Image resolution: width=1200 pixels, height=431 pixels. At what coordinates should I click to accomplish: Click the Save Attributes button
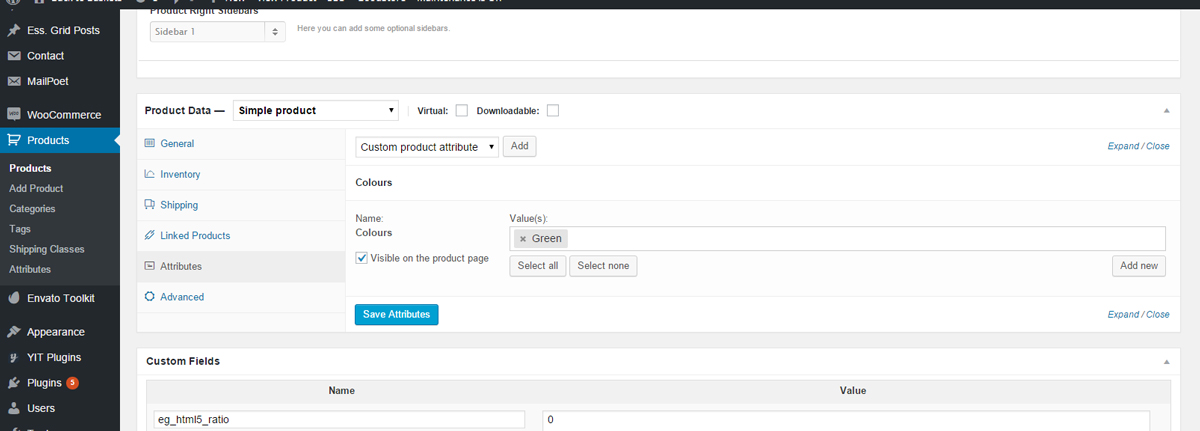396,314
